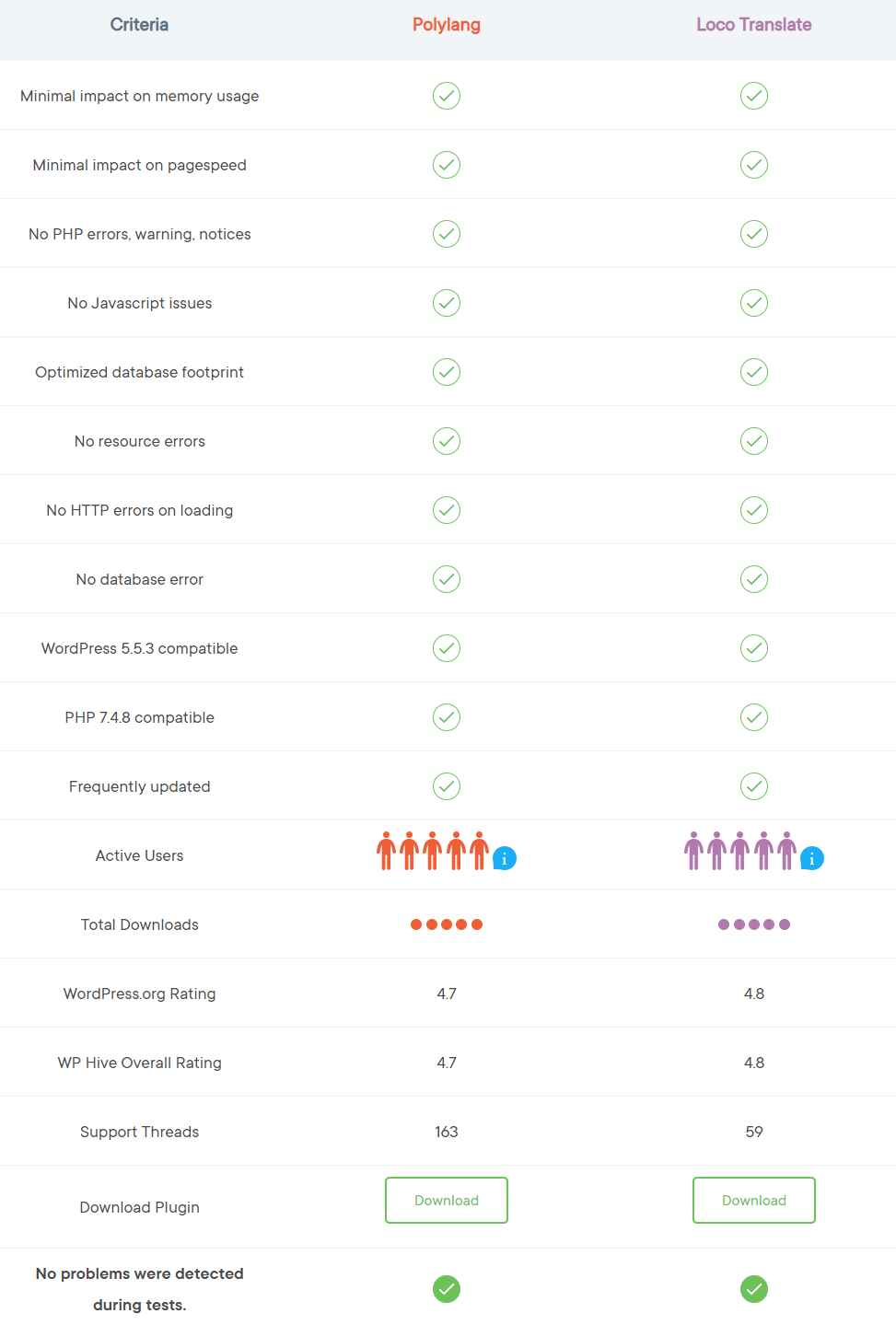
Task: Select Polylang's checkmark for No Javascript issues
Action: pos(447,303)
